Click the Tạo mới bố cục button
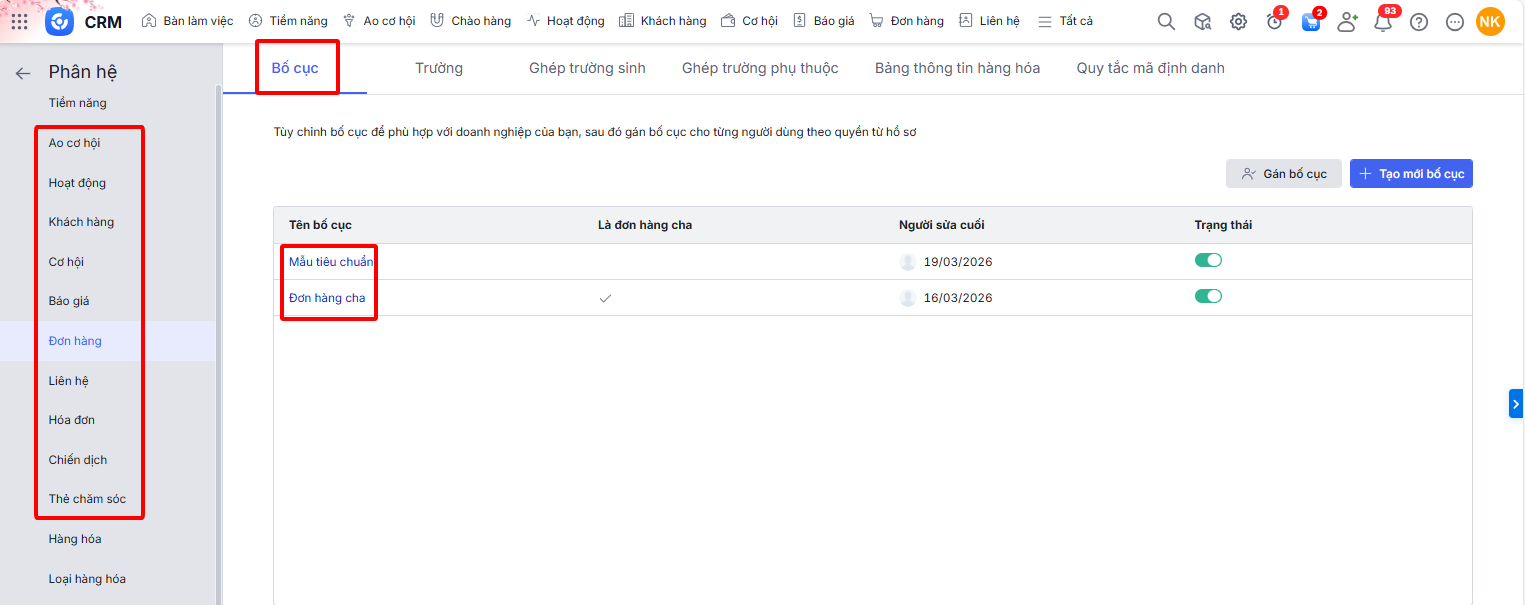1525x605 pixels. tap(1411, 173)
